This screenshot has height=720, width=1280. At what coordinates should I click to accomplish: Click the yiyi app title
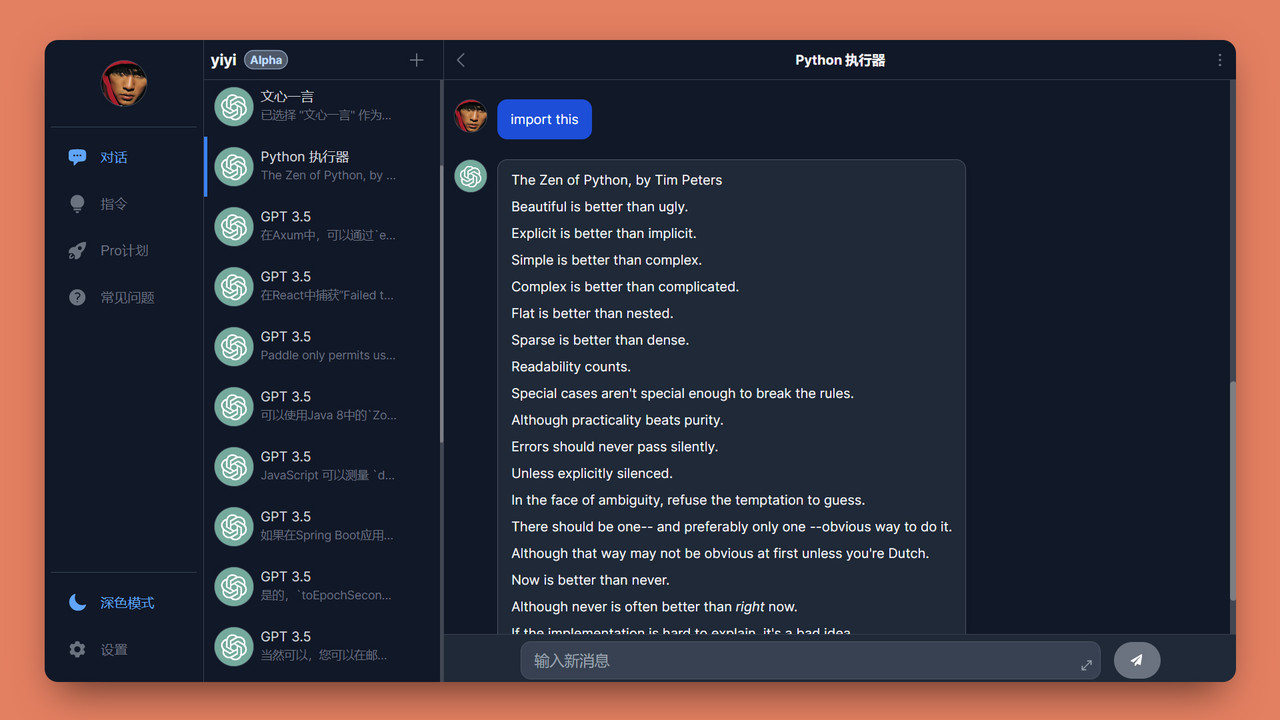224,60
